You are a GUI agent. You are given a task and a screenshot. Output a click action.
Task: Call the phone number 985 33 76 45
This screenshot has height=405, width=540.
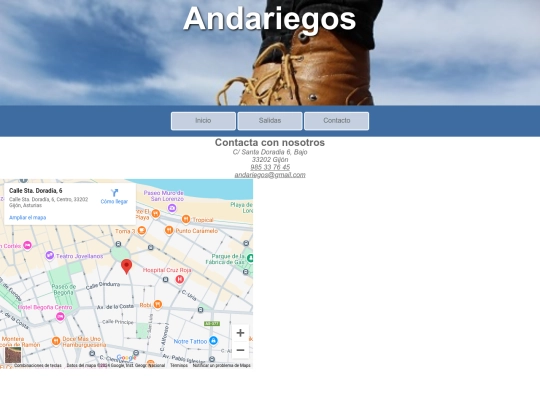click(x=270, y=167)
